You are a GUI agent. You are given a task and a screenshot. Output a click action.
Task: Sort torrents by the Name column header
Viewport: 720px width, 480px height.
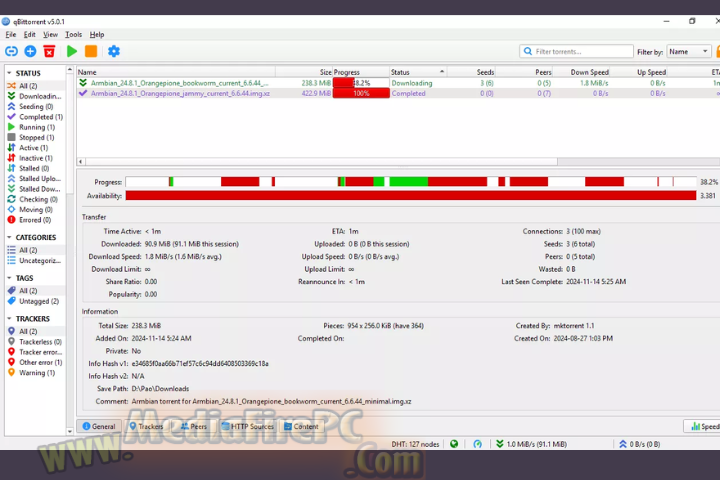176,72
